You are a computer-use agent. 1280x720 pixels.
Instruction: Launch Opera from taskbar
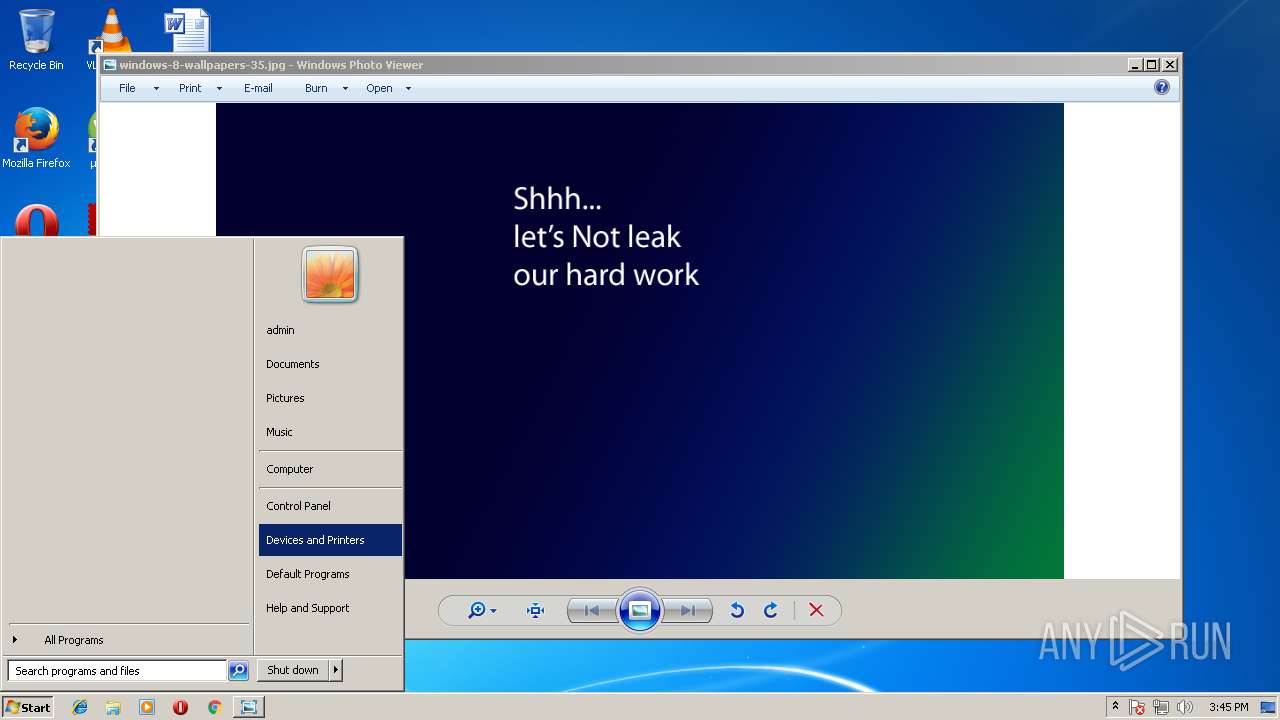click(x=180, y=707)
